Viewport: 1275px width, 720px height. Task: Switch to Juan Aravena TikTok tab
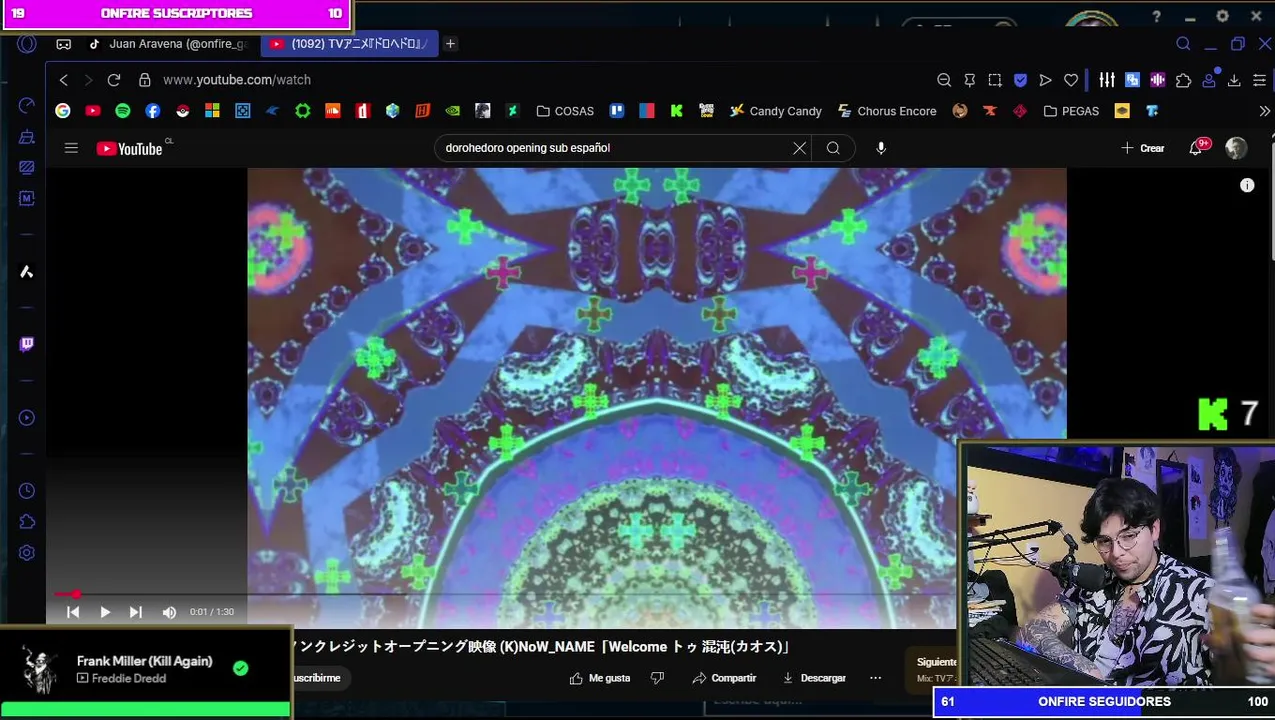point(168,44)
